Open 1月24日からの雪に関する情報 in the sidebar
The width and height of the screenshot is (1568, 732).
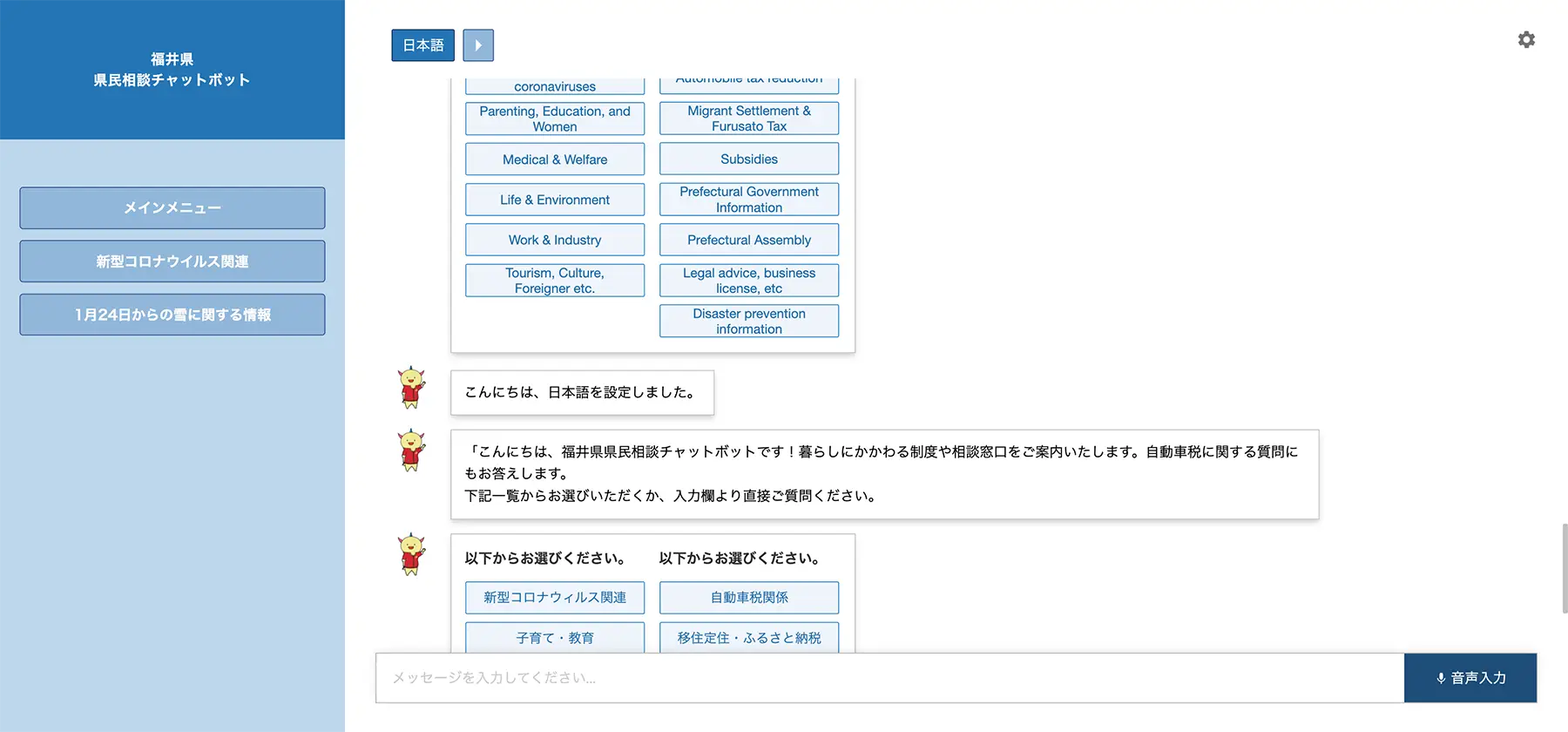coord(172,315)
